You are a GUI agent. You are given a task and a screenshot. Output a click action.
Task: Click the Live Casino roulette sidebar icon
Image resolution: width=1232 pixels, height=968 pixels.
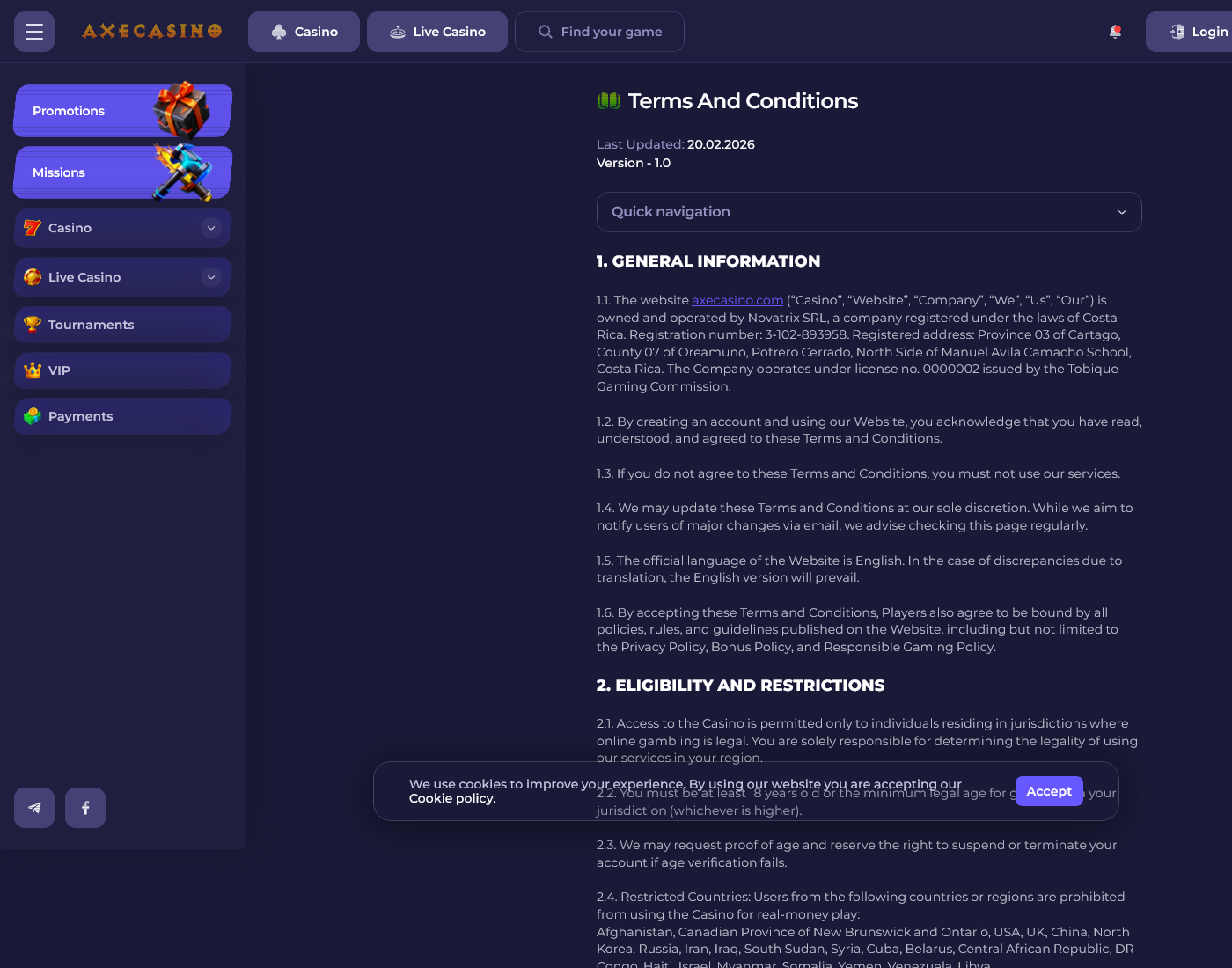click(x=33, y=277)
